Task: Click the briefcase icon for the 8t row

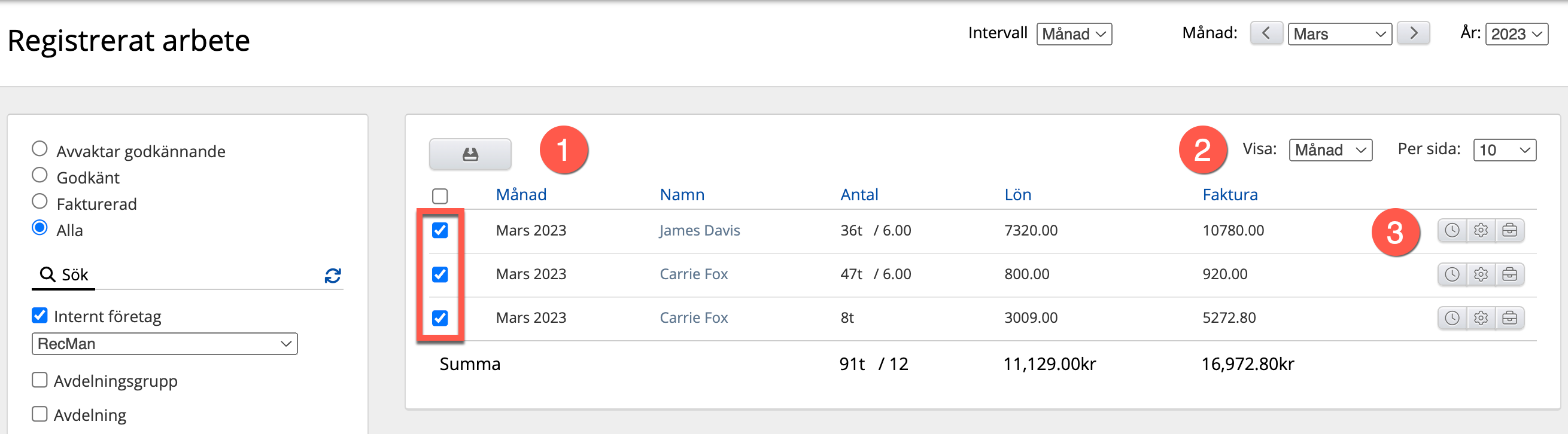Action: click(1509, 318)
